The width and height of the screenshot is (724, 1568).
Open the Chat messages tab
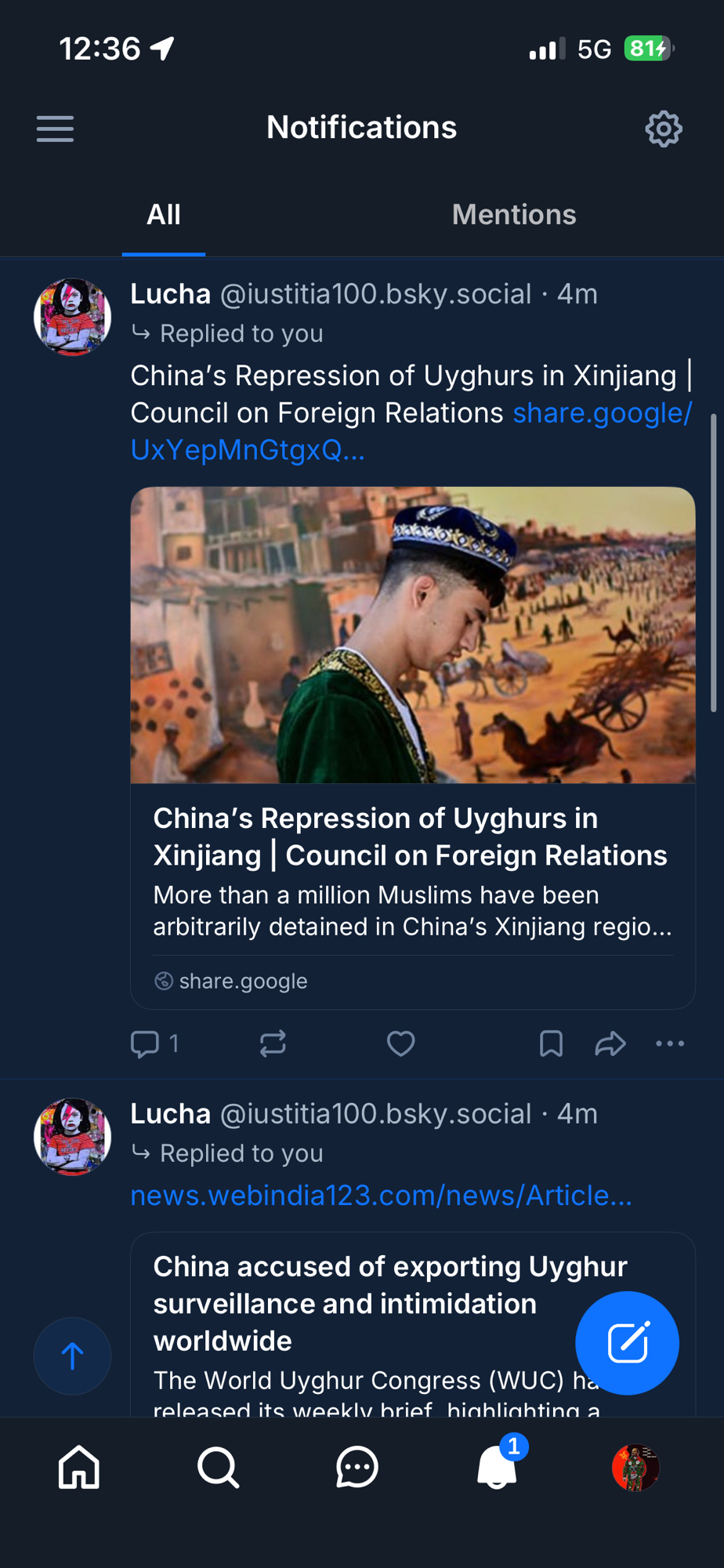(357, 1467)
